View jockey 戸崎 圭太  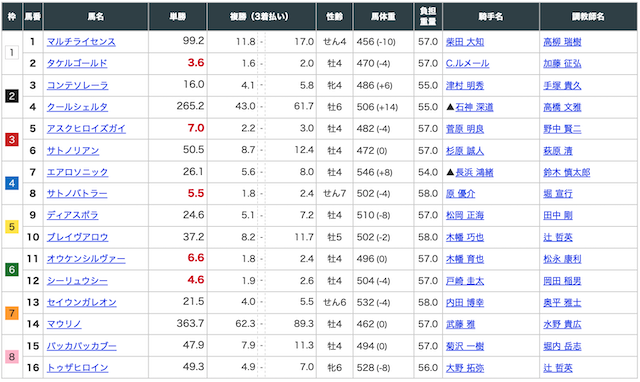[x=465, y=281]
